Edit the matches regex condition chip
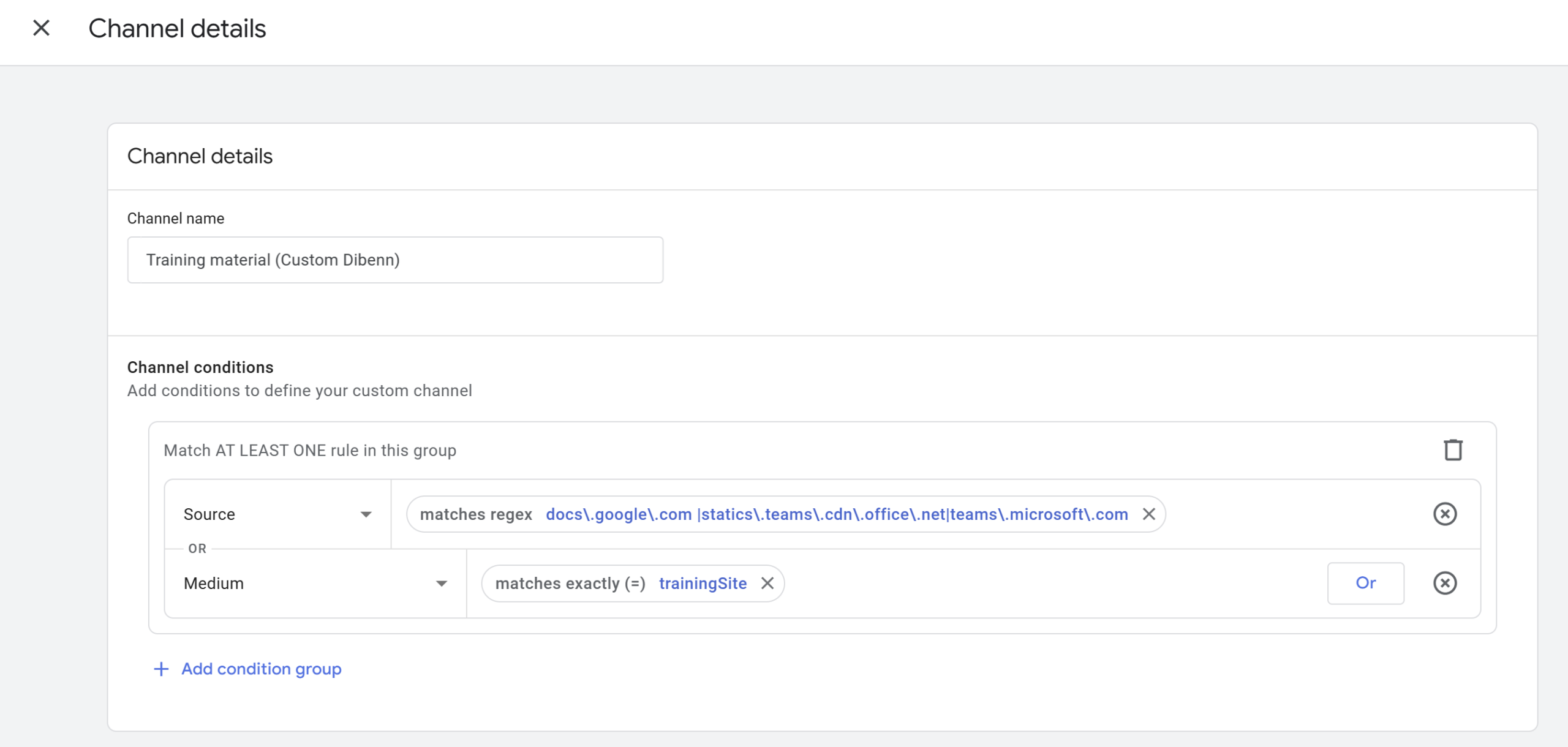This screenshot has height=747, width=1568. [x=476, y=514]
